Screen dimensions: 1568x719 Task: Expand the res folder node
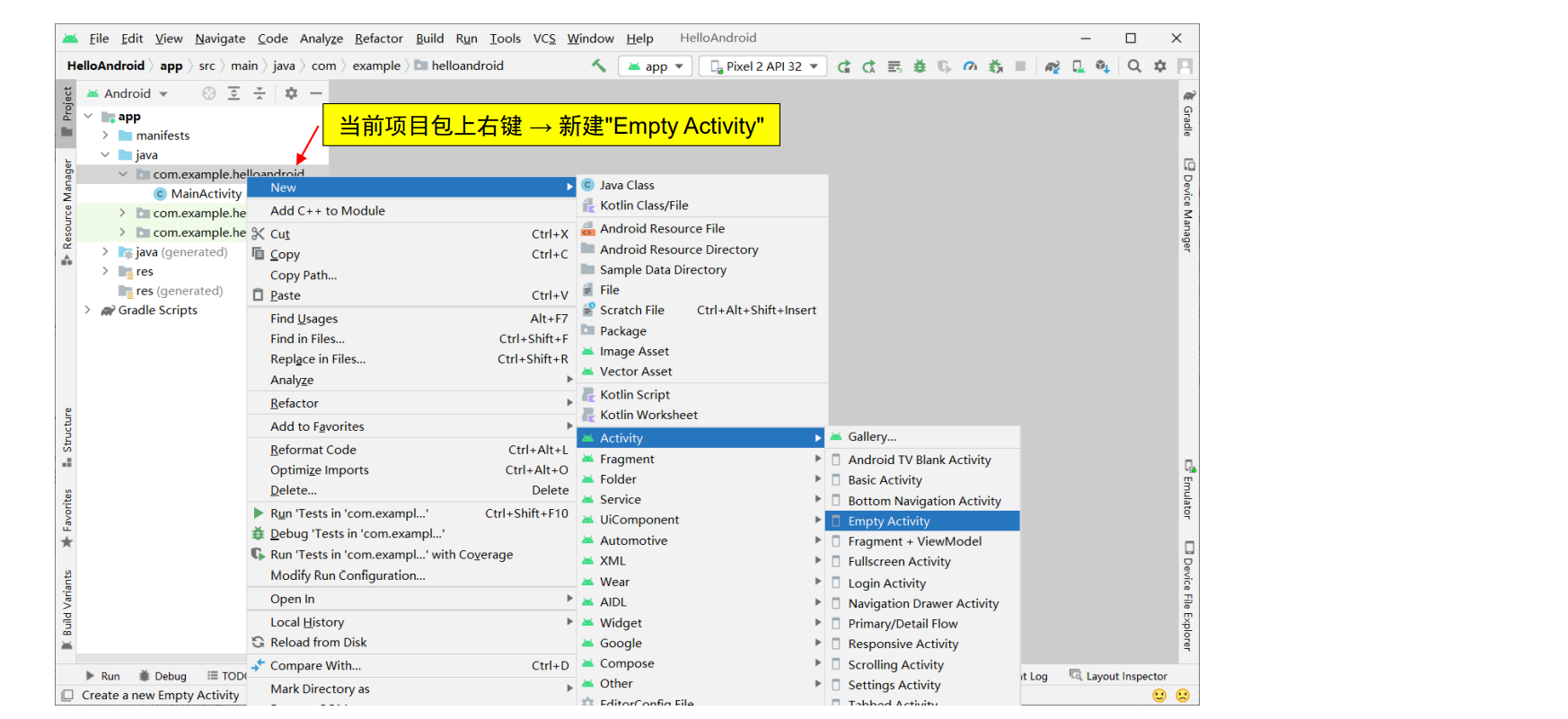click(105, 271)
